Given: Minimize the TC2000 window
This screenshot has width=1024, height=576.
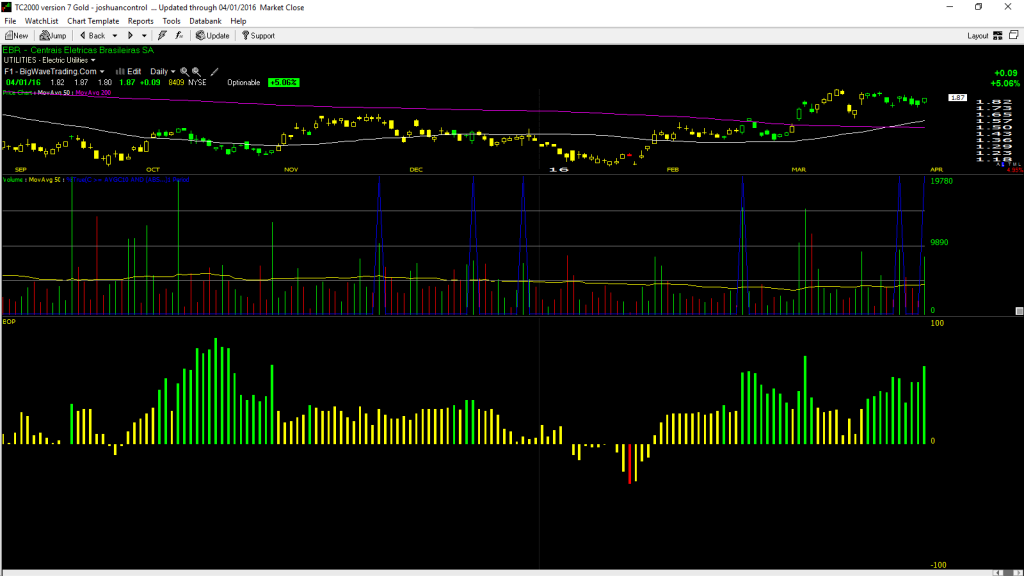Looking at the screenshot, I should [950, 7].
